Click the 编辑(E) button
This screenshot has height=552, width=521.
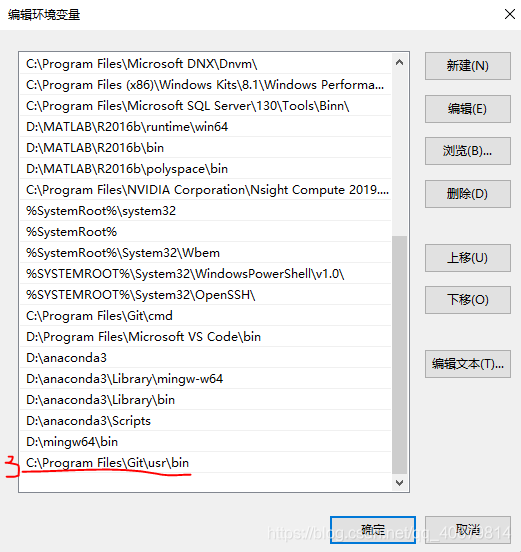[467, 109]
